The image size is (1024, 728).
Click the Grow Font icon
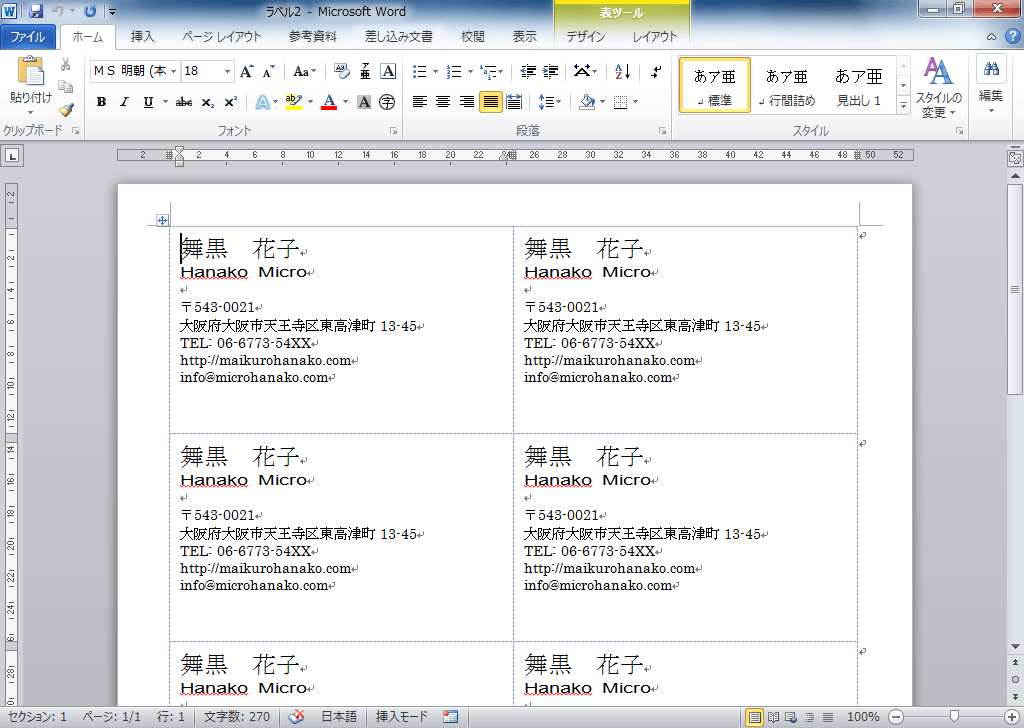pyautogui.click(x=247, y=72)
